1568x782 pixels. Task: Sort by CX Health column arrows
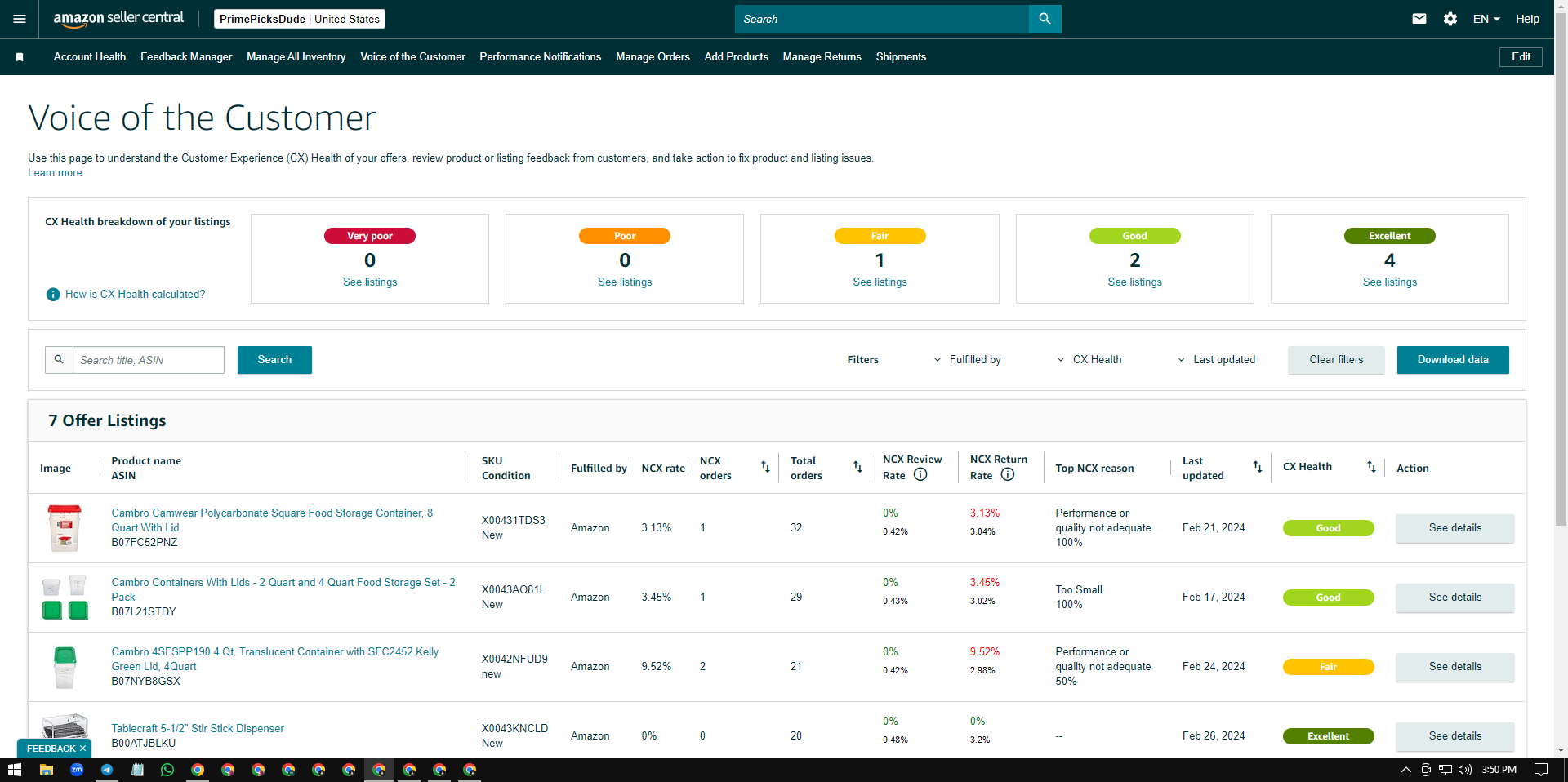click(1371, 467)
